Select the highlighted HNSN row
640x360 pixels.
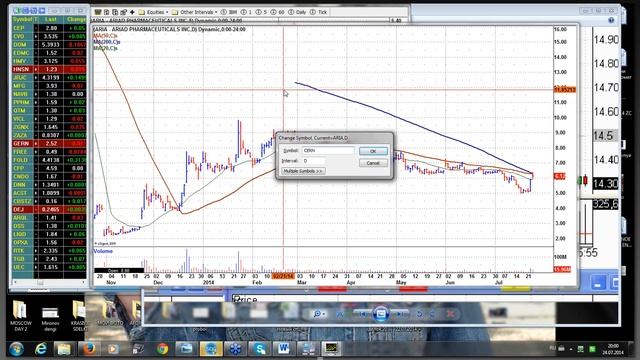(x=49, y=69)
